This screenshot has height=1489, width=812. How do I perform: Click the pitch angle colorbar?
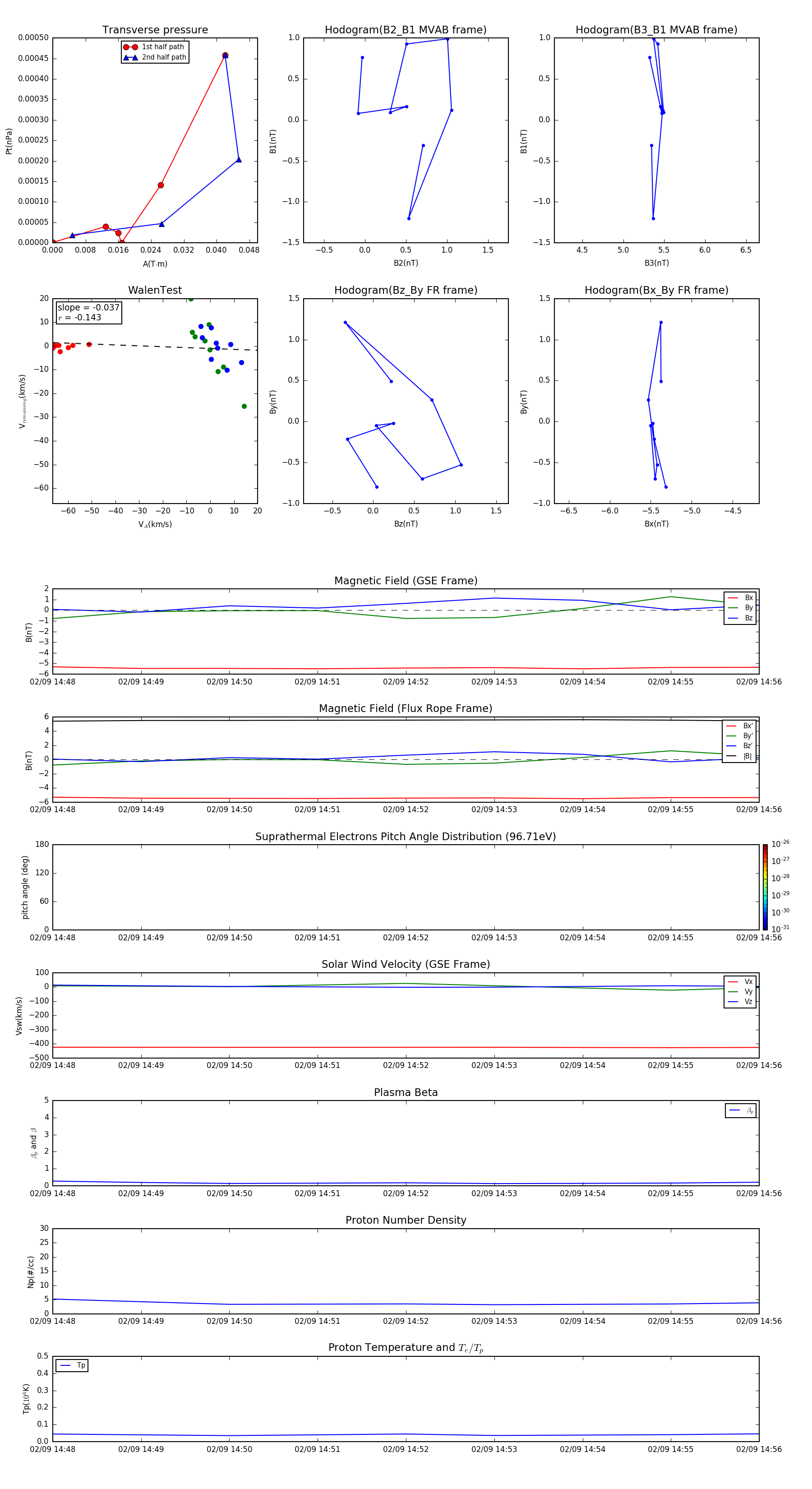(765, 887)
